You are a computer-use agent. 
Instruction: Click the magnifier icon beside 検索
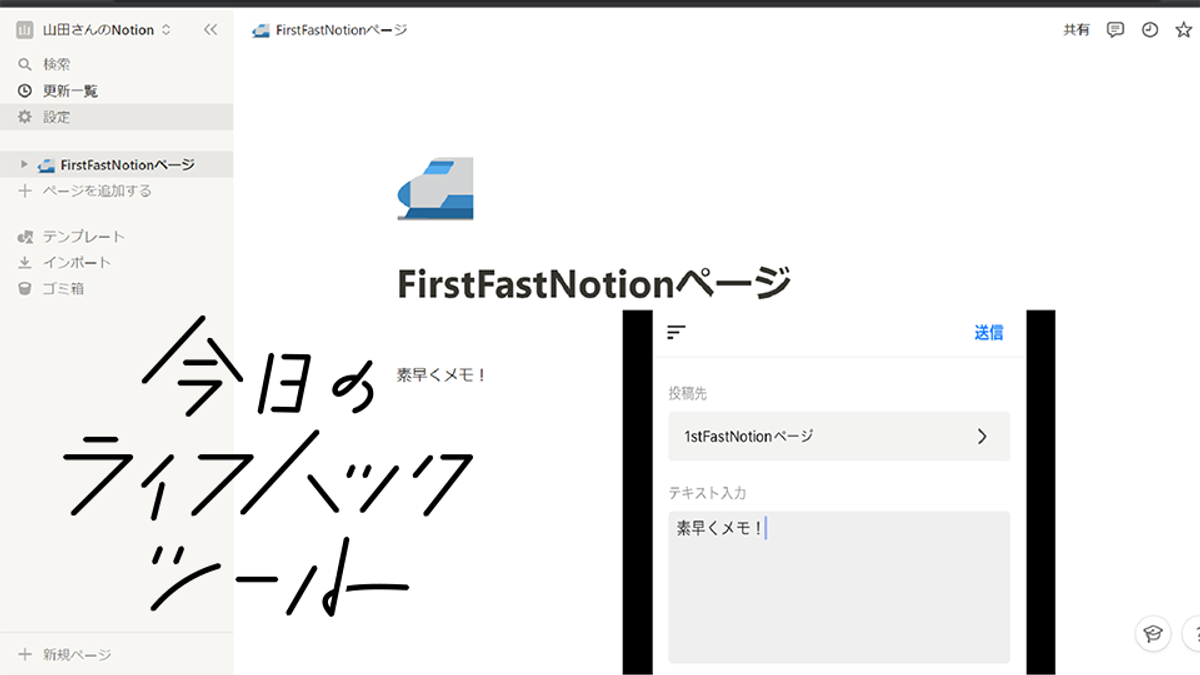coord(25,64)
